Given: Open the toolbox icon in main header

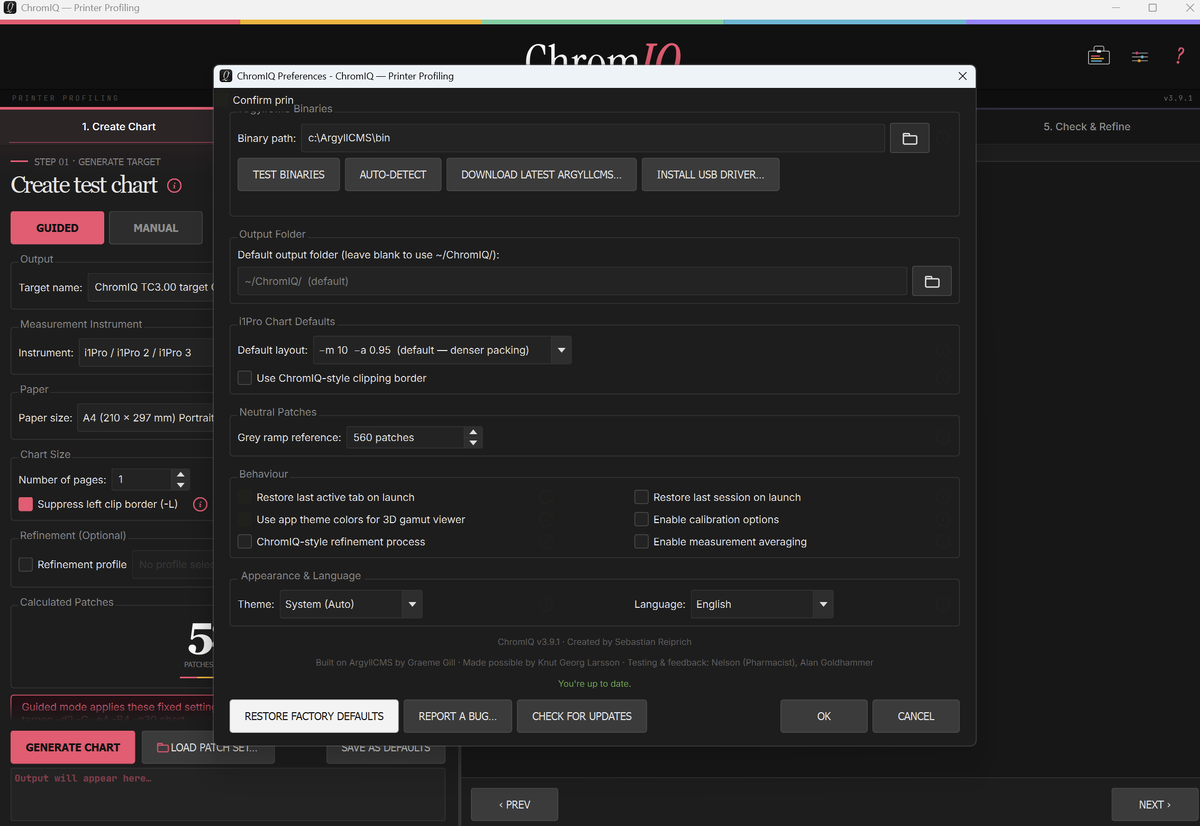Looking at the screenshot, I should click(x=1098, y=56).
